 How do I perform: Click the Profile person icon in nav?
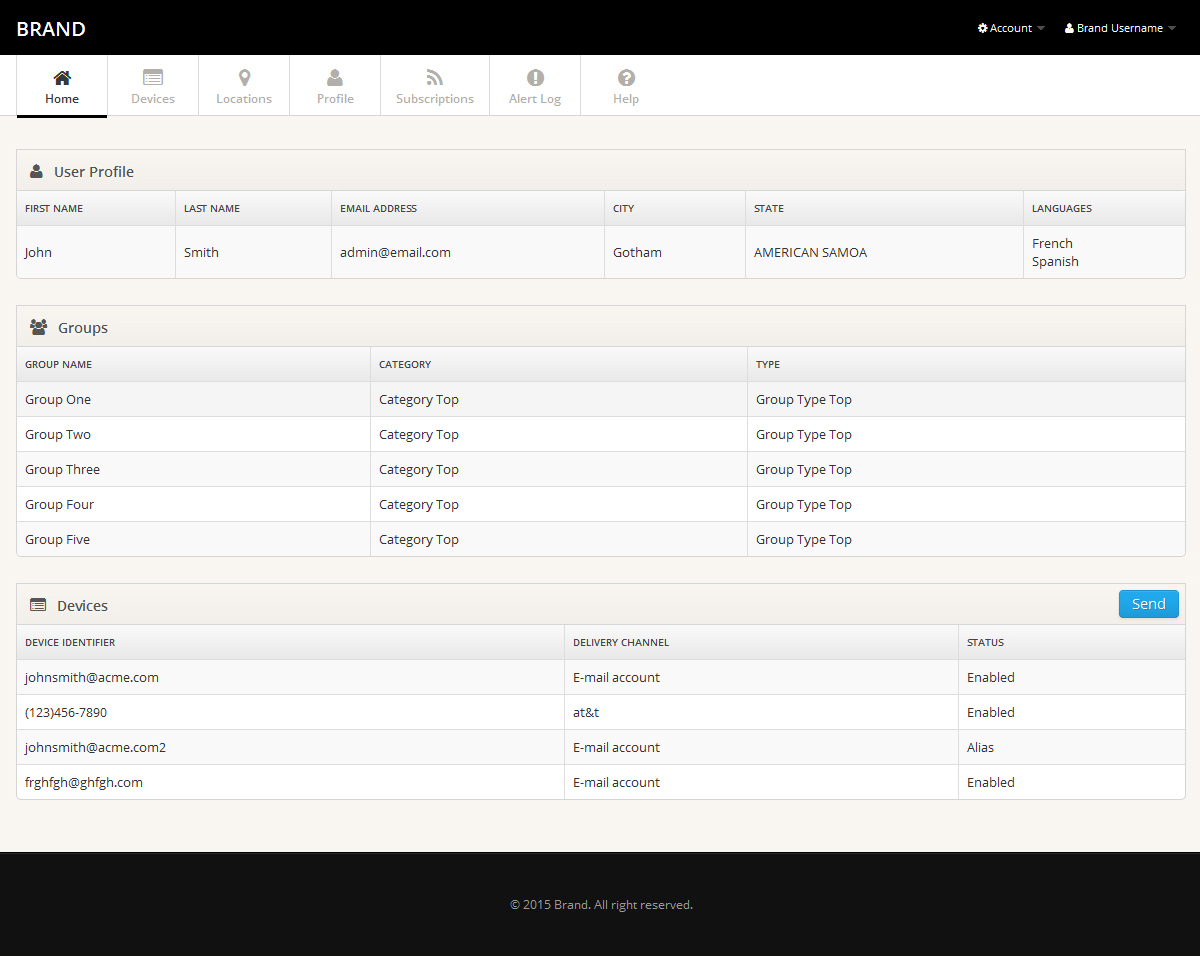(335, 77)
